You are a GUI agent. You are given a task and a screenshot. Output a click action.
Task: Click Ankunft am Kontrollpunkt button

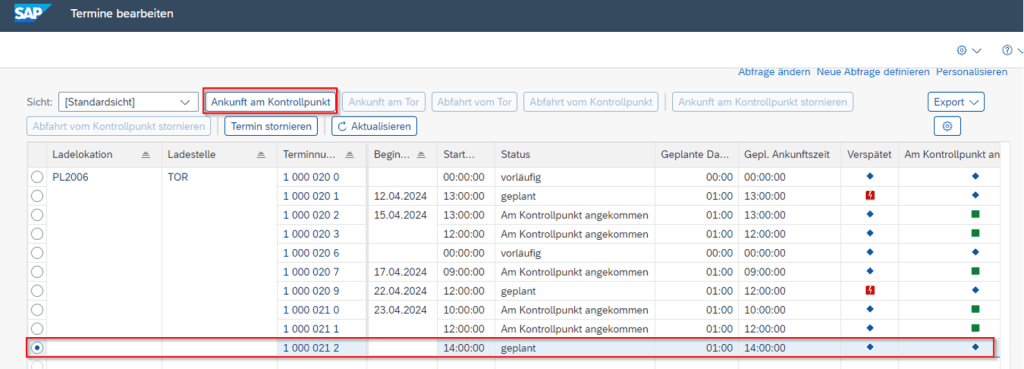[x=270, y=102]
